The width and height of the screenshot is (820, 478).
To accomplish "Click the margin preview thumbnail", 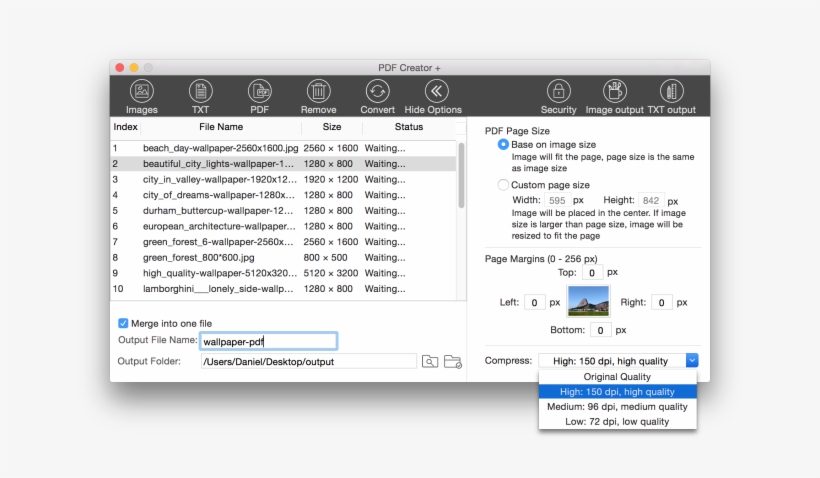I will [588, 301].
